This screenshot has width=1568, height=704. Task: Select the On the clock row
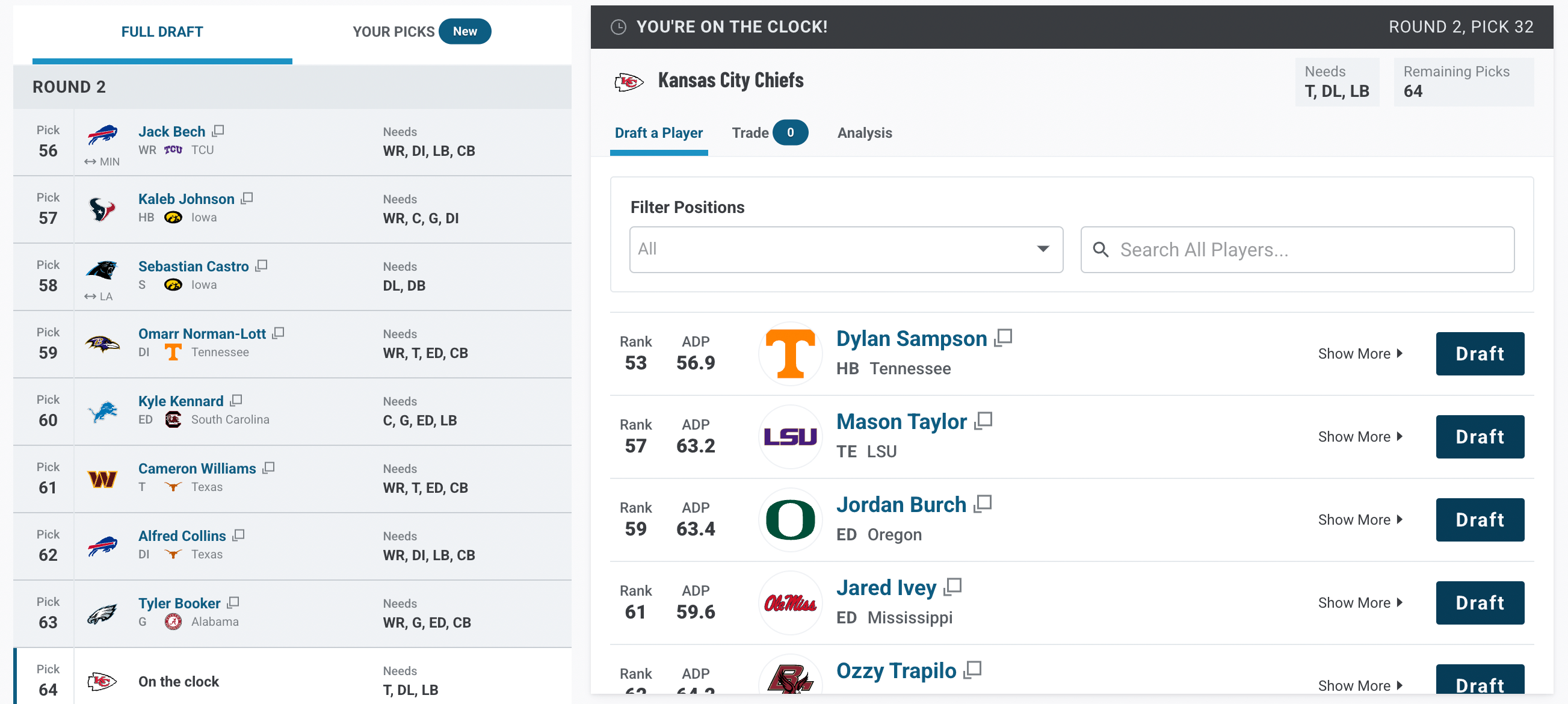point(292,676)
